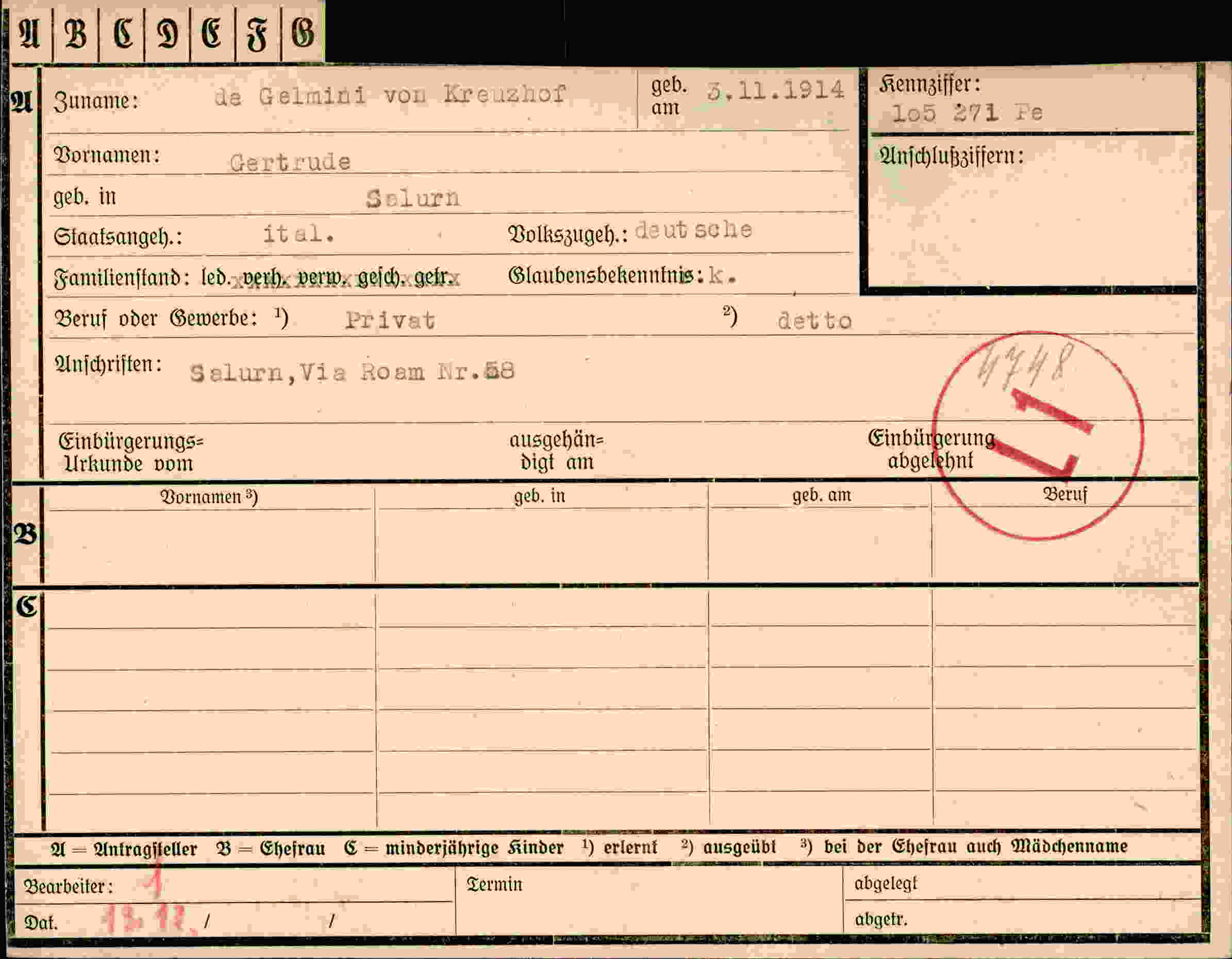Click the 'abgelegt' field
The height and width of the screenshot is (959, 1232).
pyautogui.click(x=1022, y=883)
